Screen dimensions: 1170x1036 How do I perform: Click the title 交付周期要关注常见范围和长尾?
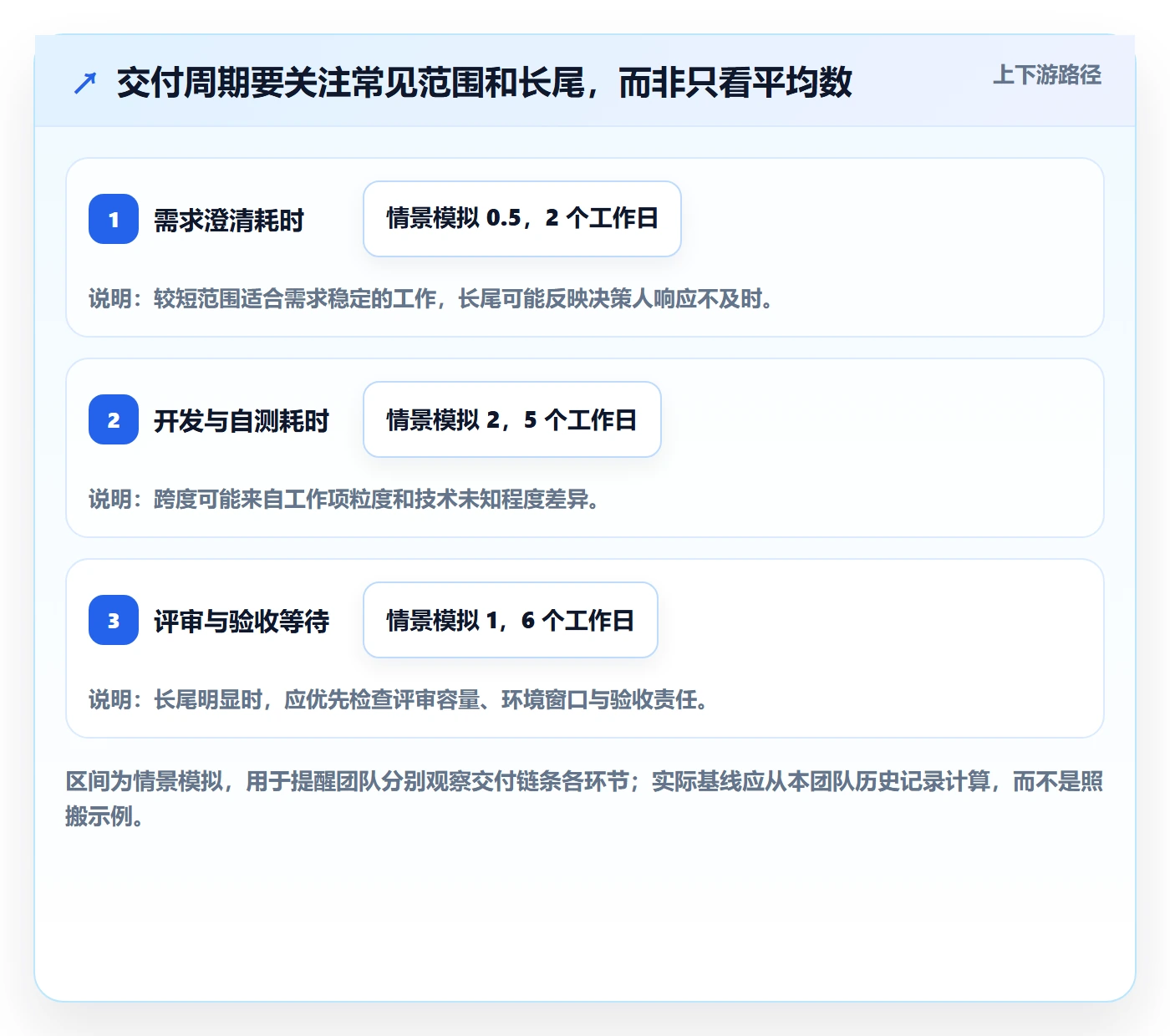coord(485,83)
